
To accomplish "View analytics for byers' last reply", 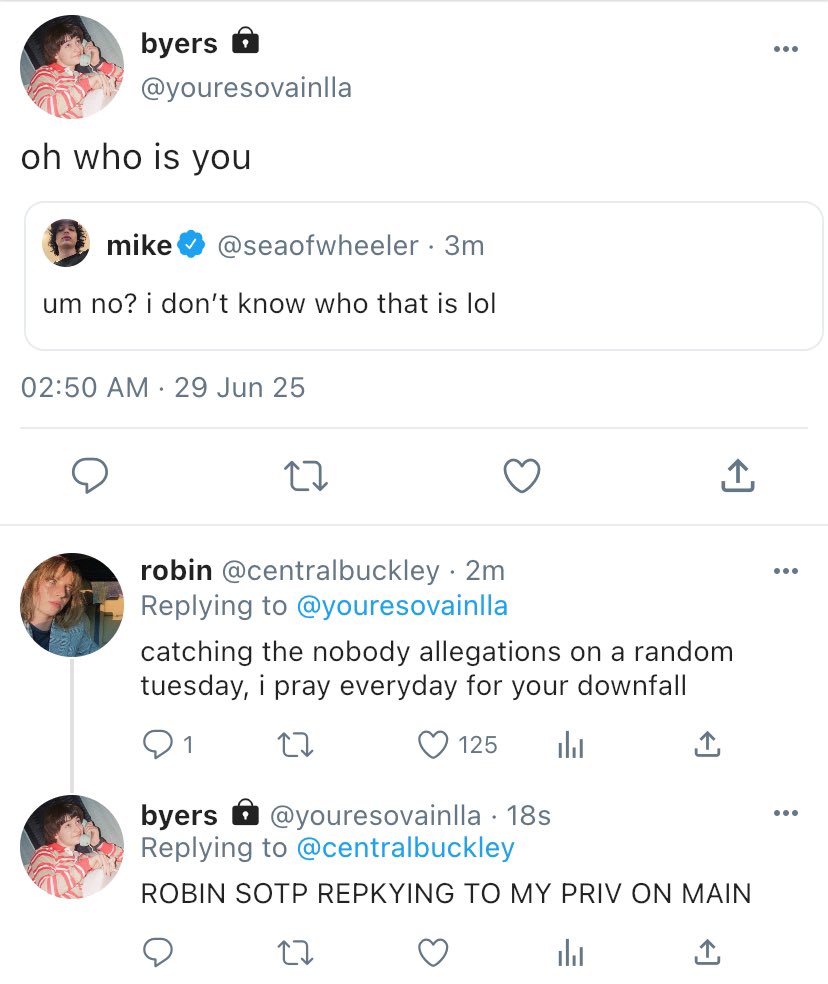I will coord(569,953).
